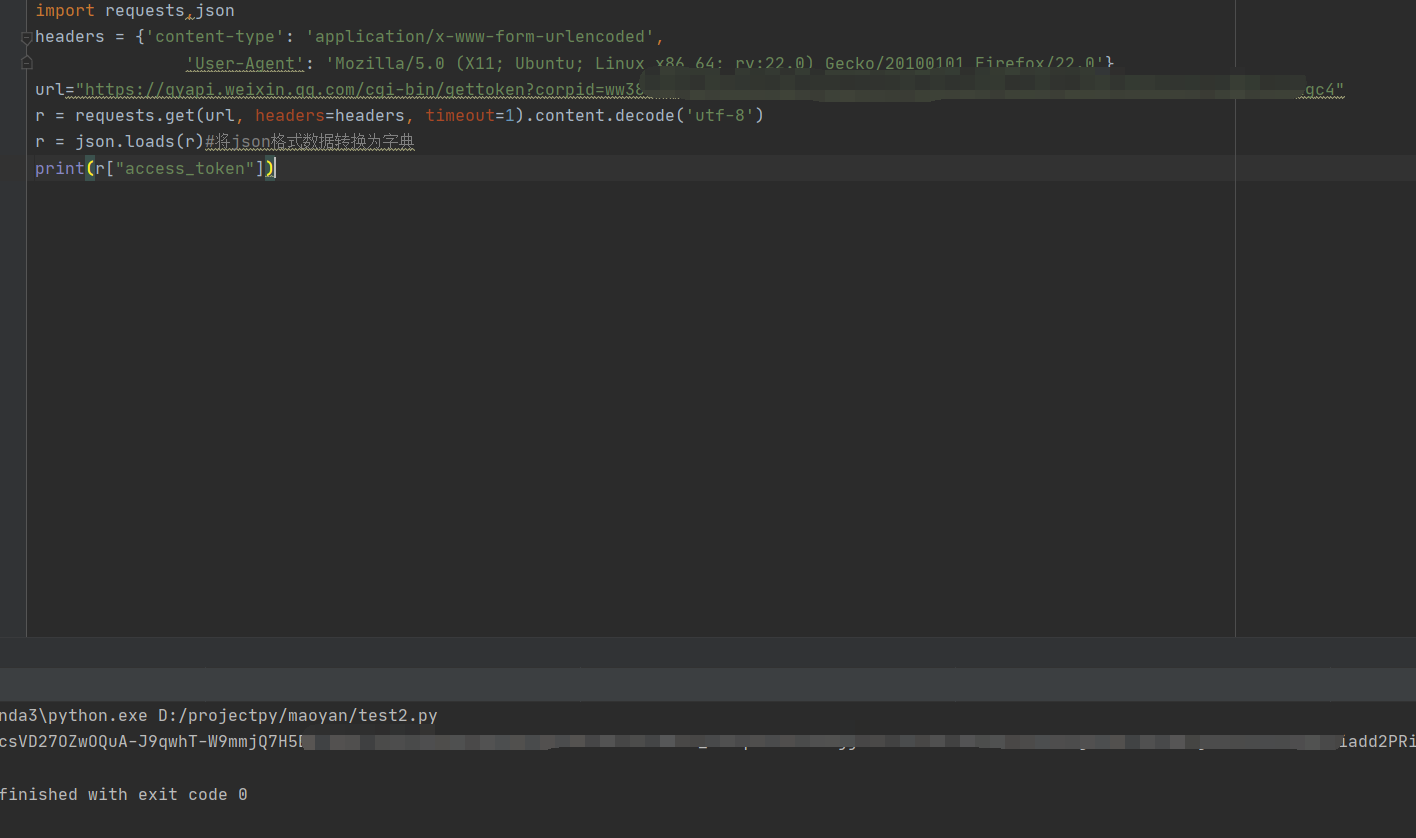Screen dimensions: 1416x838
Task: Click the access token output line in console
Action: click(x=708, y=742)
